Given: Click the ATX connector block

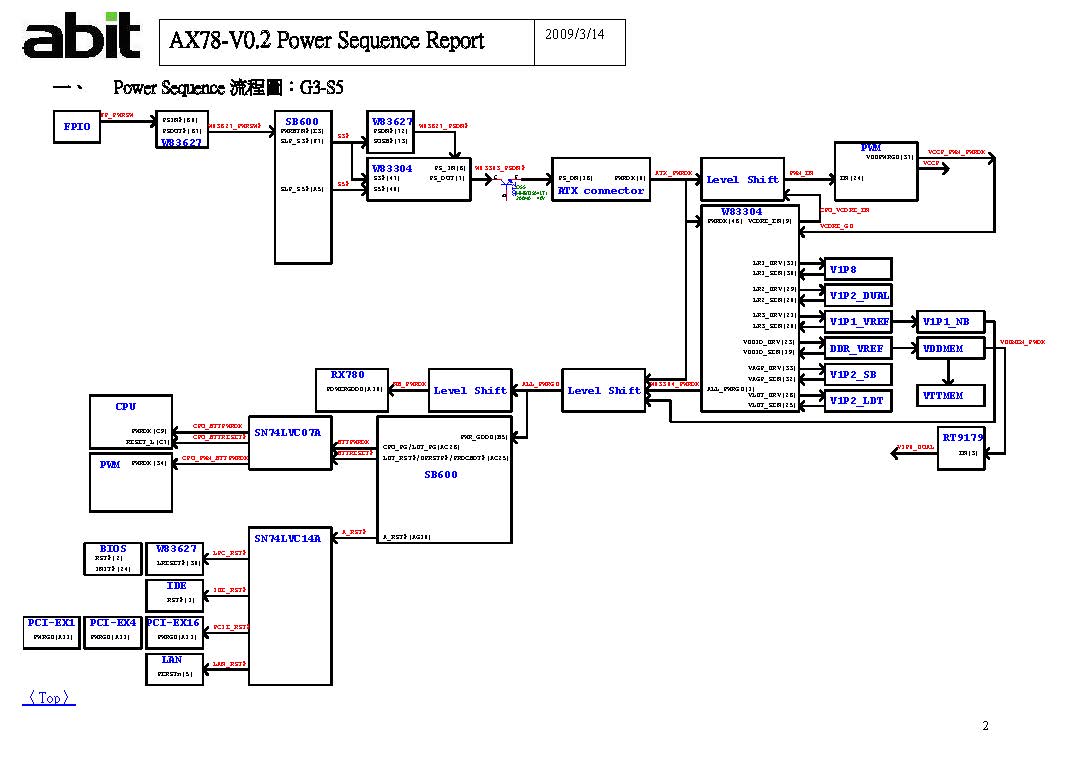Looking at the screenshot, I should [x=600, y=180].
